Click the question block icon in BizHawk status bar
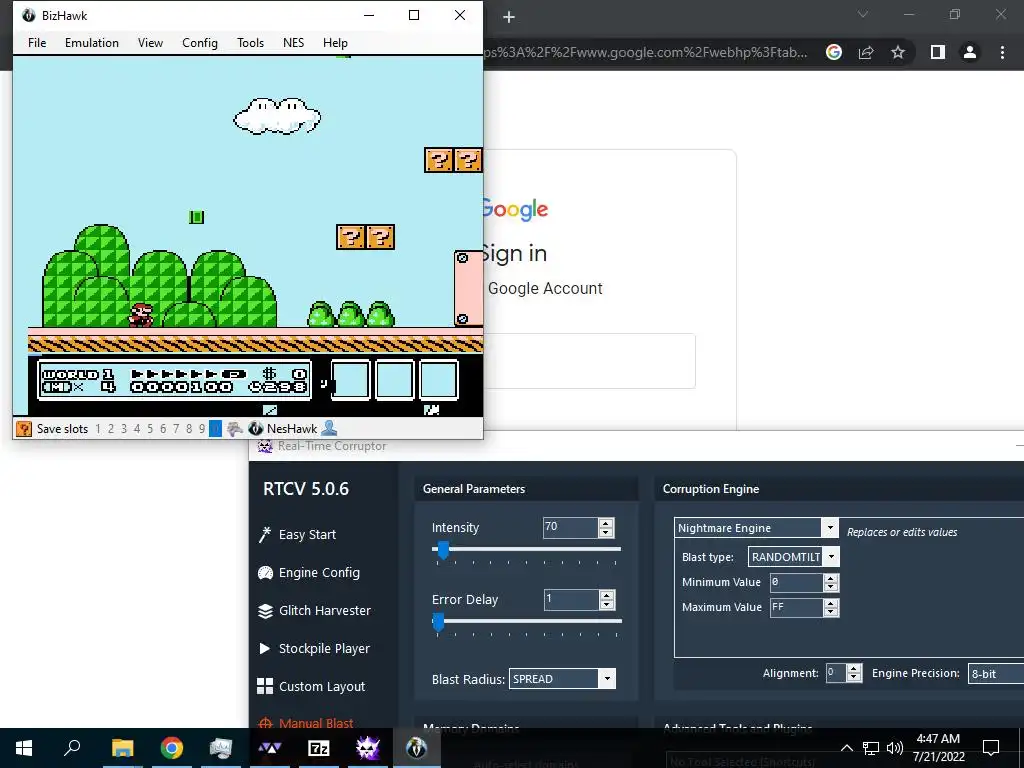Viewport: 1024px width, 768px height. pos(24,428)
